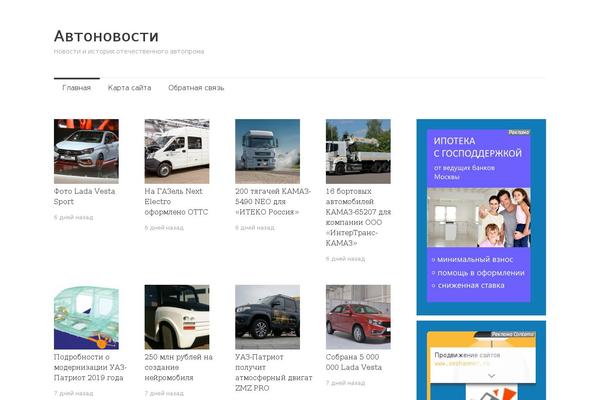Screen dimensions: 600x400
Task: Click the Реклама label on mortgage ad
Action: [x=519, y=132]
